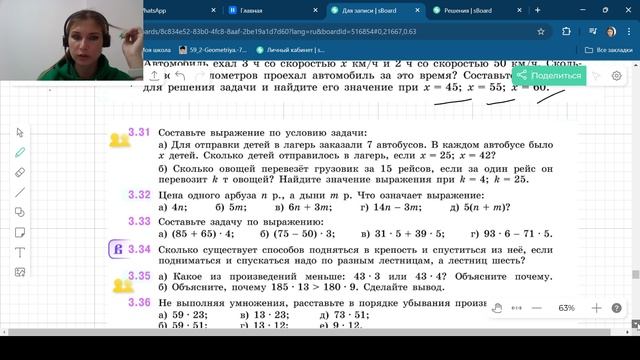Open the Личный кабинет bookmark
640x360 pixels.
pos(291,50)
